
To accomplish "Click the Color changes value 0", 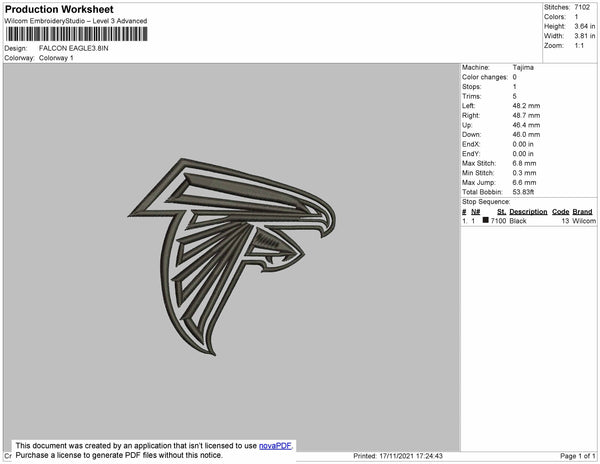I will point(514,77).
